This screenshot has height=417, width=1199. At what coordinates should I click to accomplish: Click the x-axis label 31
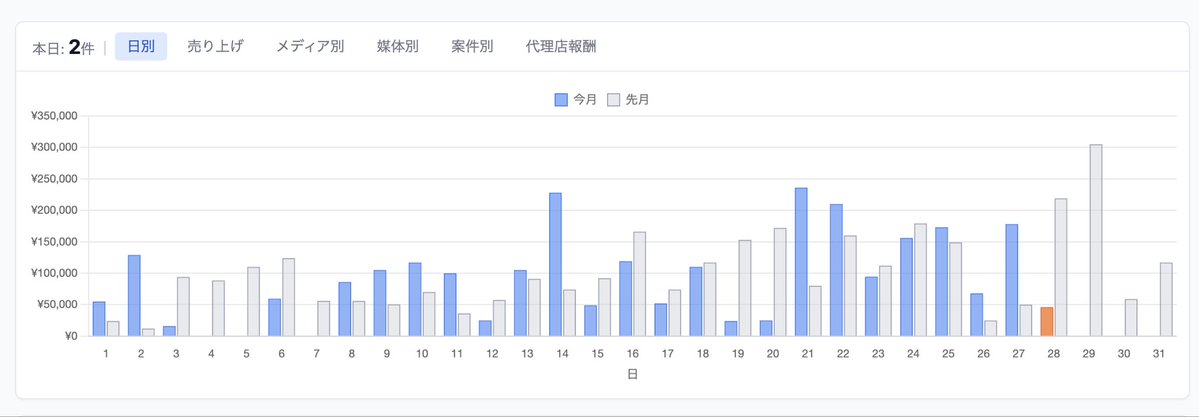pos(1159,354)
